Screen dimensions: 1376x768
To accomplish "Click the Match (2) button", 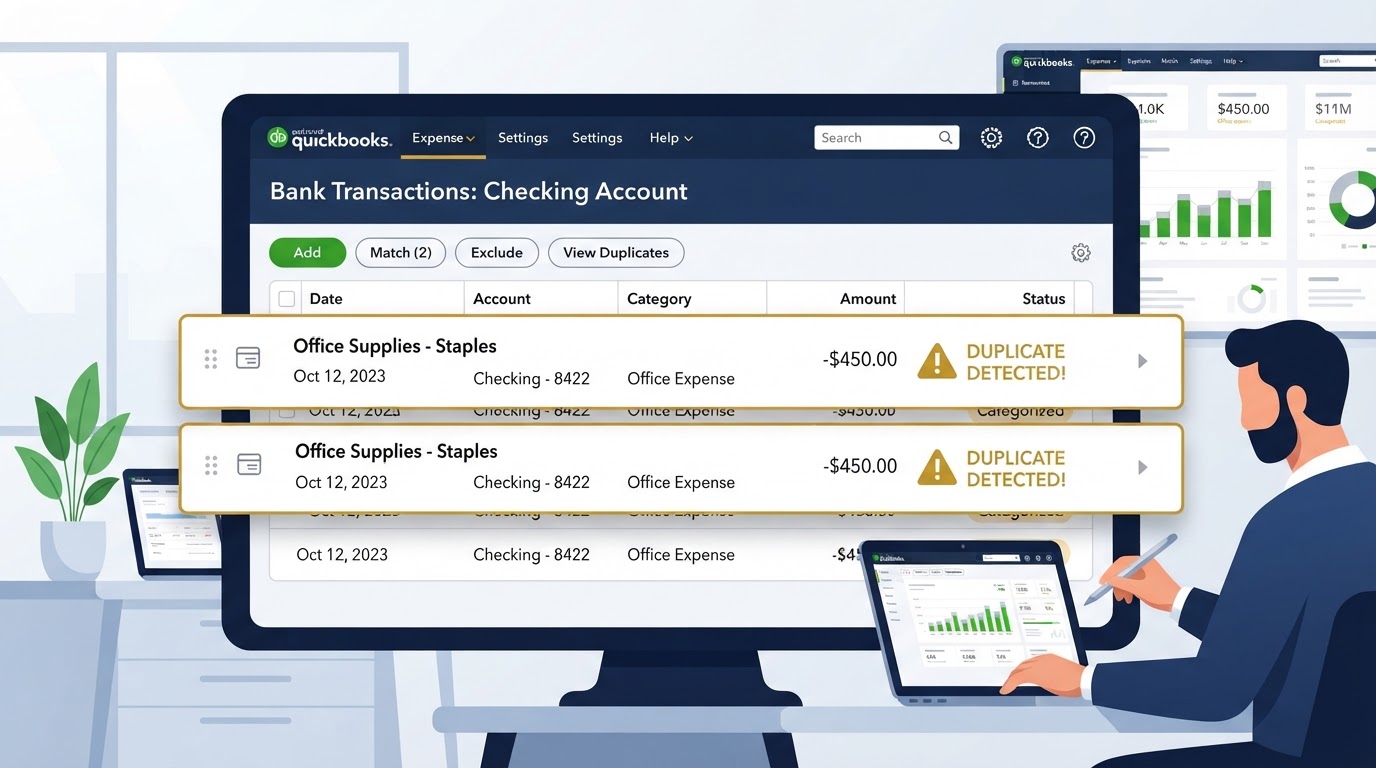I will point(400,253).
